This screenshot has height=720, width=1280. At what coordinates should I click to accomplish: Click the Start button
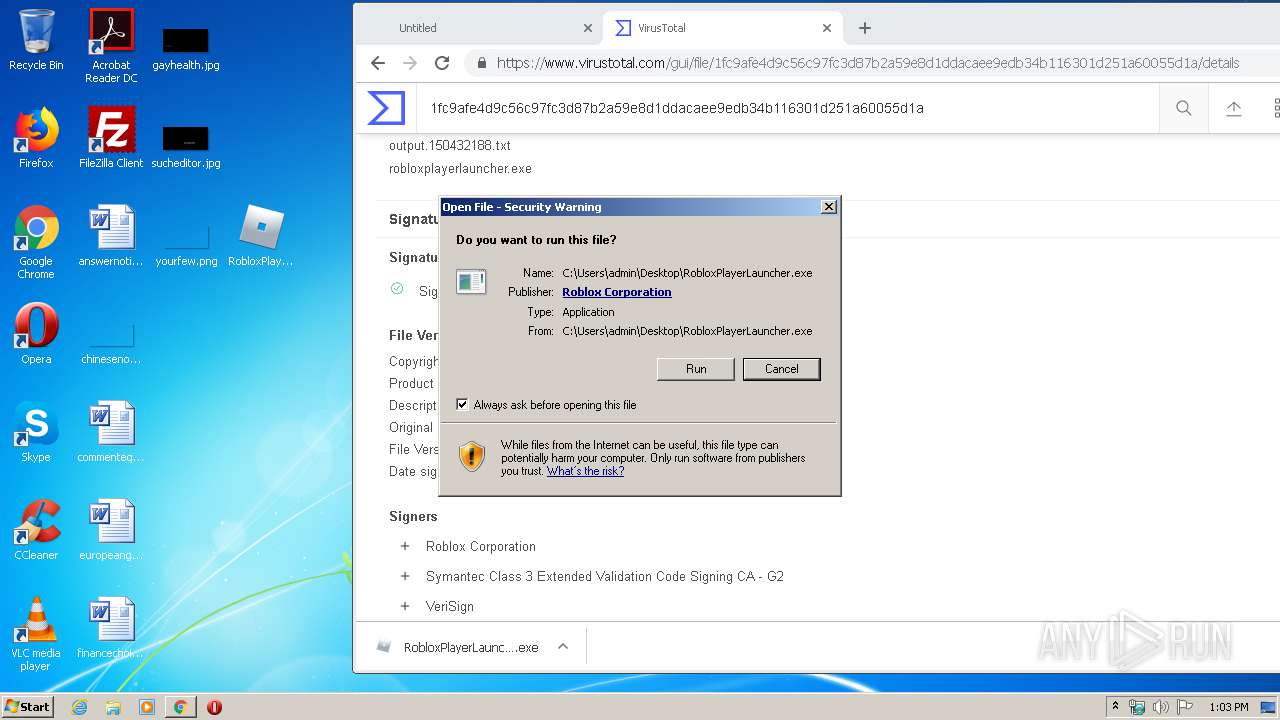tap(28, 707)
